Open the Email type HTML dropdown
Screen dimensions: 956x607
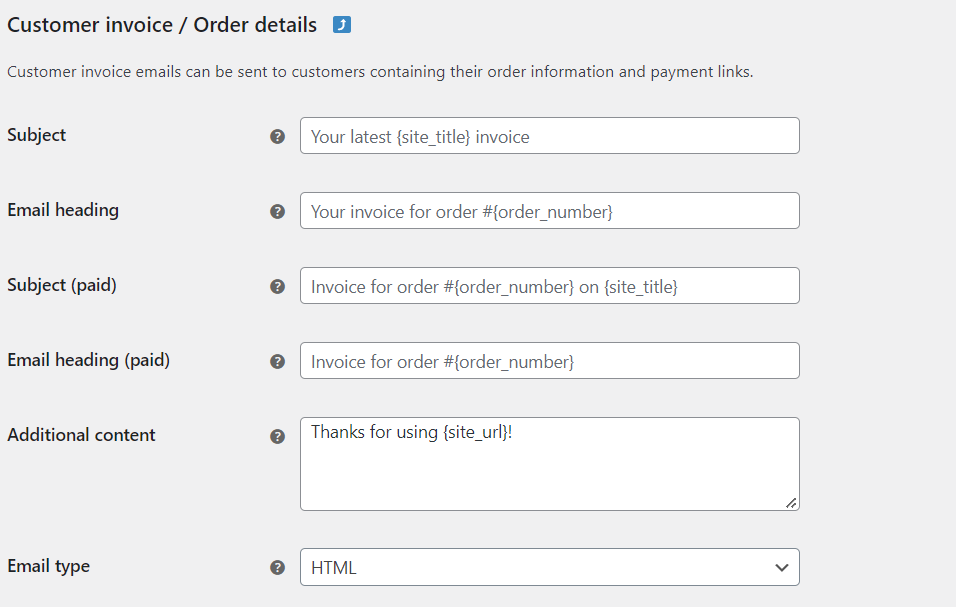pyautogui.click(x=549, y=567)
